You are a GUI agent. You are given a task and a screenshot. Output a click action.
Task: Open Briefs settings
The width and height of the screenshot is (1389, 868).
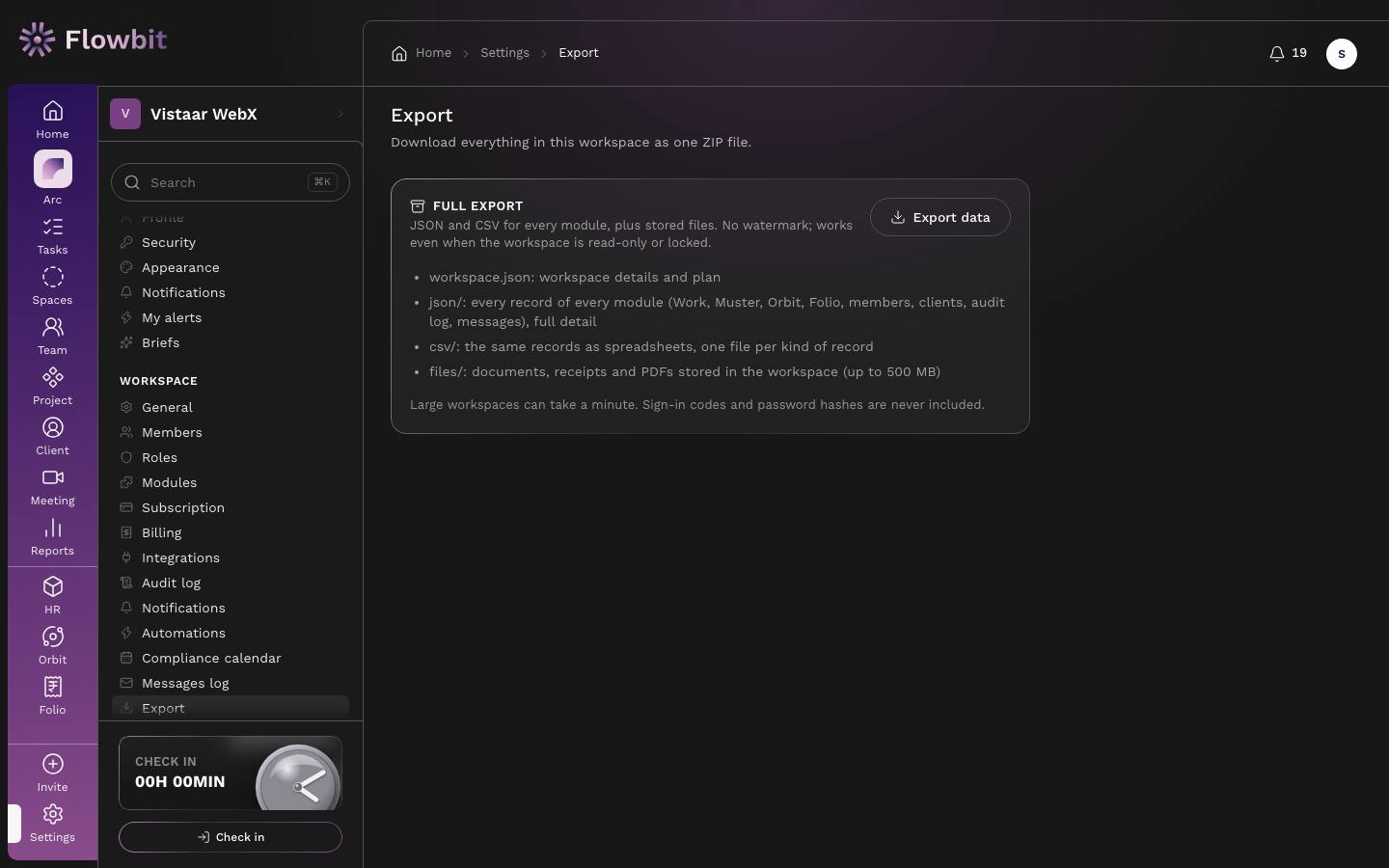point(231,343)
